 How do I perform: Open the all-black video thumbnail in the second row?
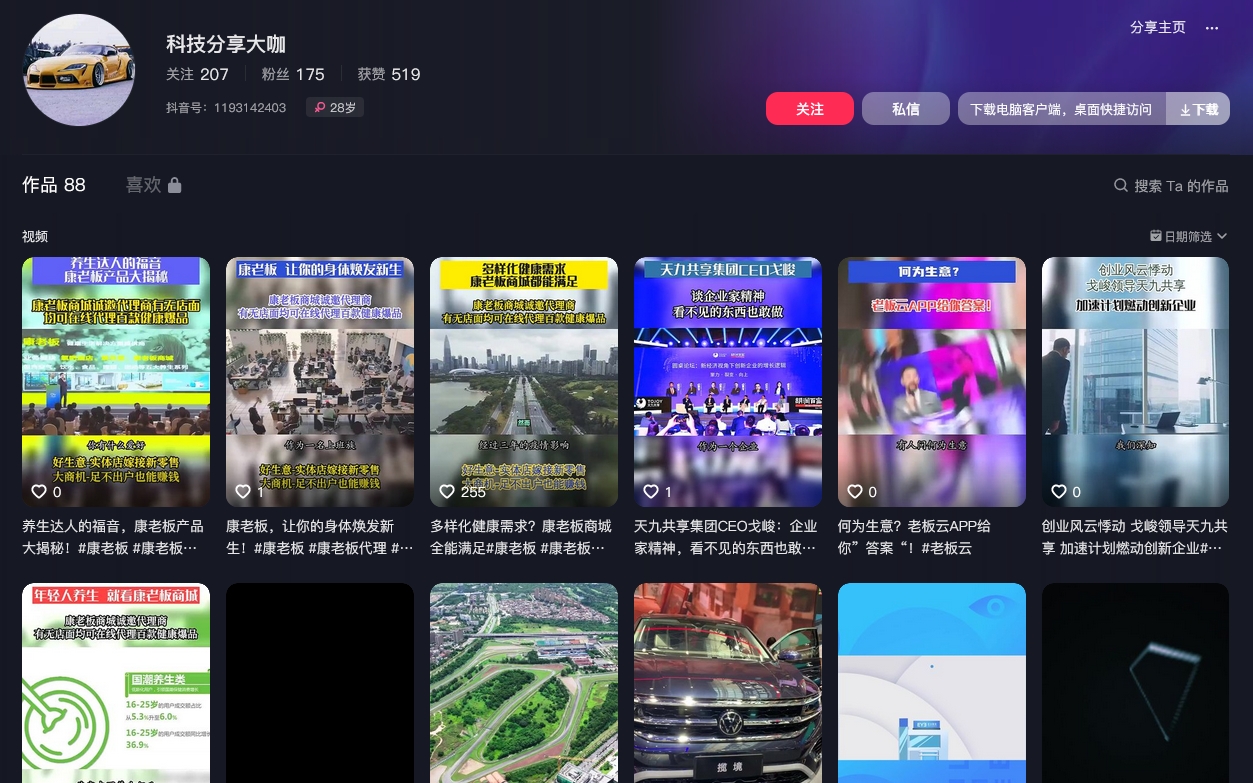point(320,683)
